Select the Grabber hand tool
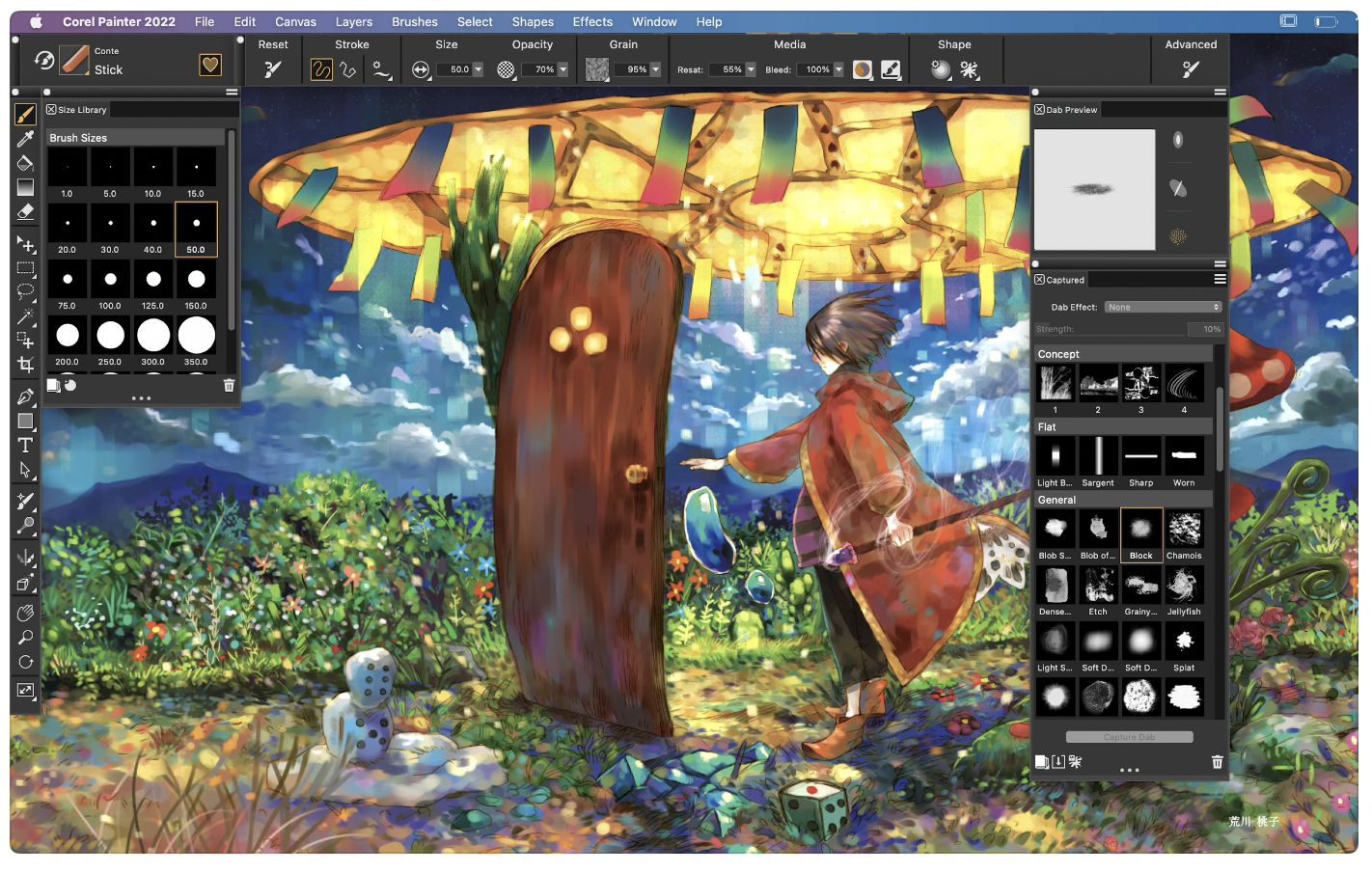 (x=26, y=614)
